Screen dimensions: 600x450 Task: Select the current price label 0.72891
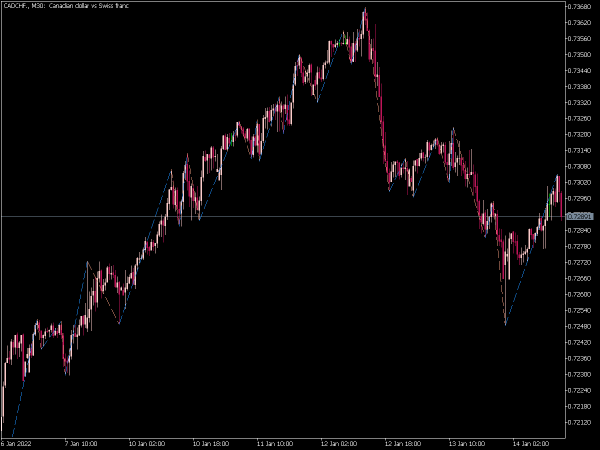point(580,217)
